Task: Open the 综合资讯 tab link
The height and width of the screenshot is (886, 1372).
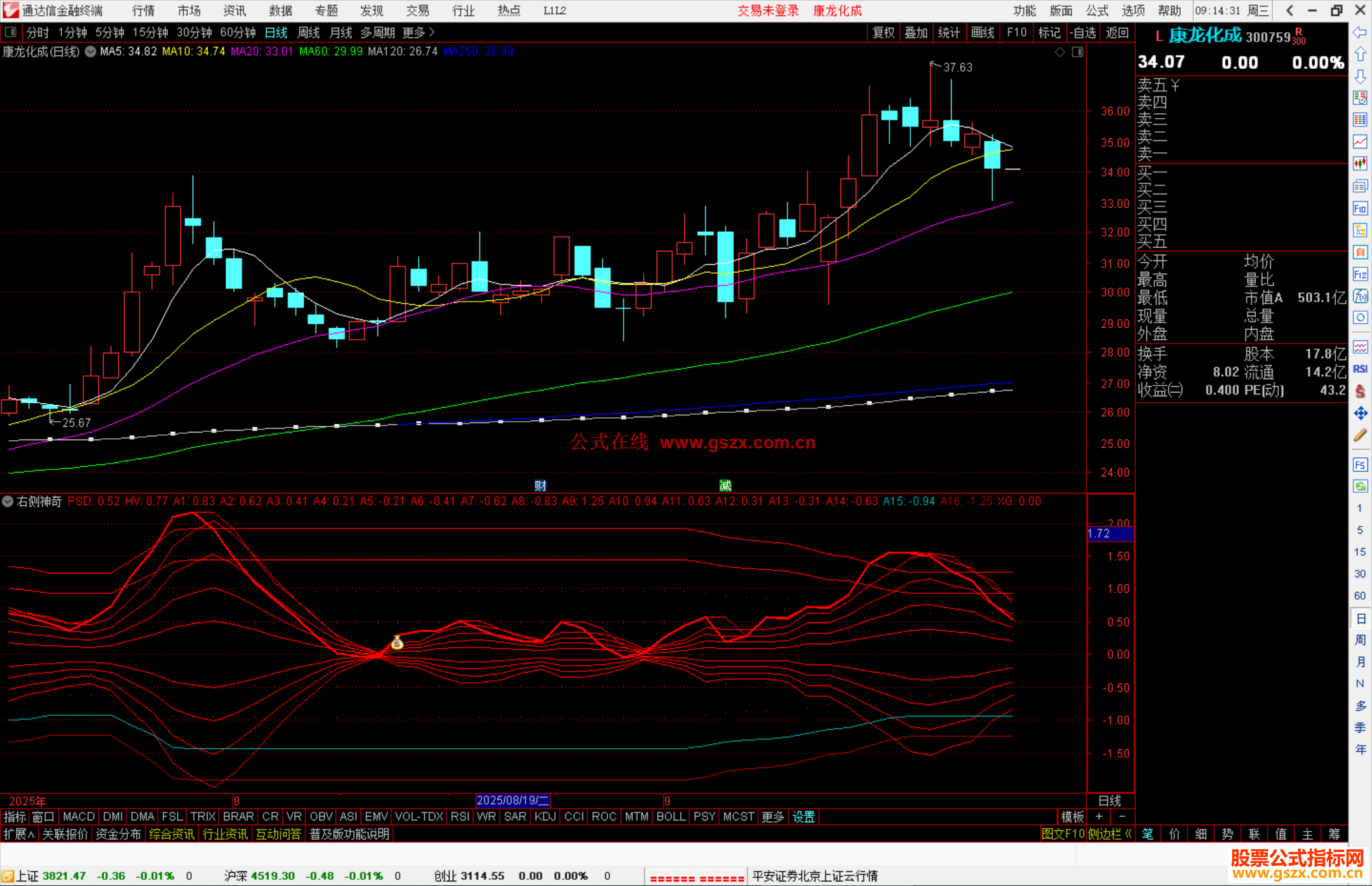Action: pos(171,834)
